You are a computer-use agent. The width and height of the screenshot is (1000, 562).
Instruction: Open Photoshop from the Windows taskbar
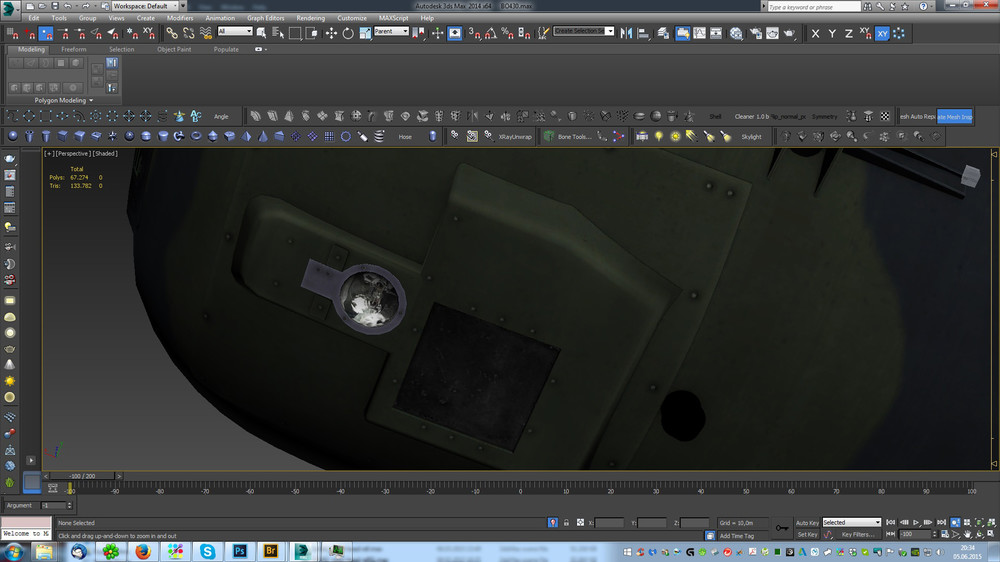click(x=241, y=551)
